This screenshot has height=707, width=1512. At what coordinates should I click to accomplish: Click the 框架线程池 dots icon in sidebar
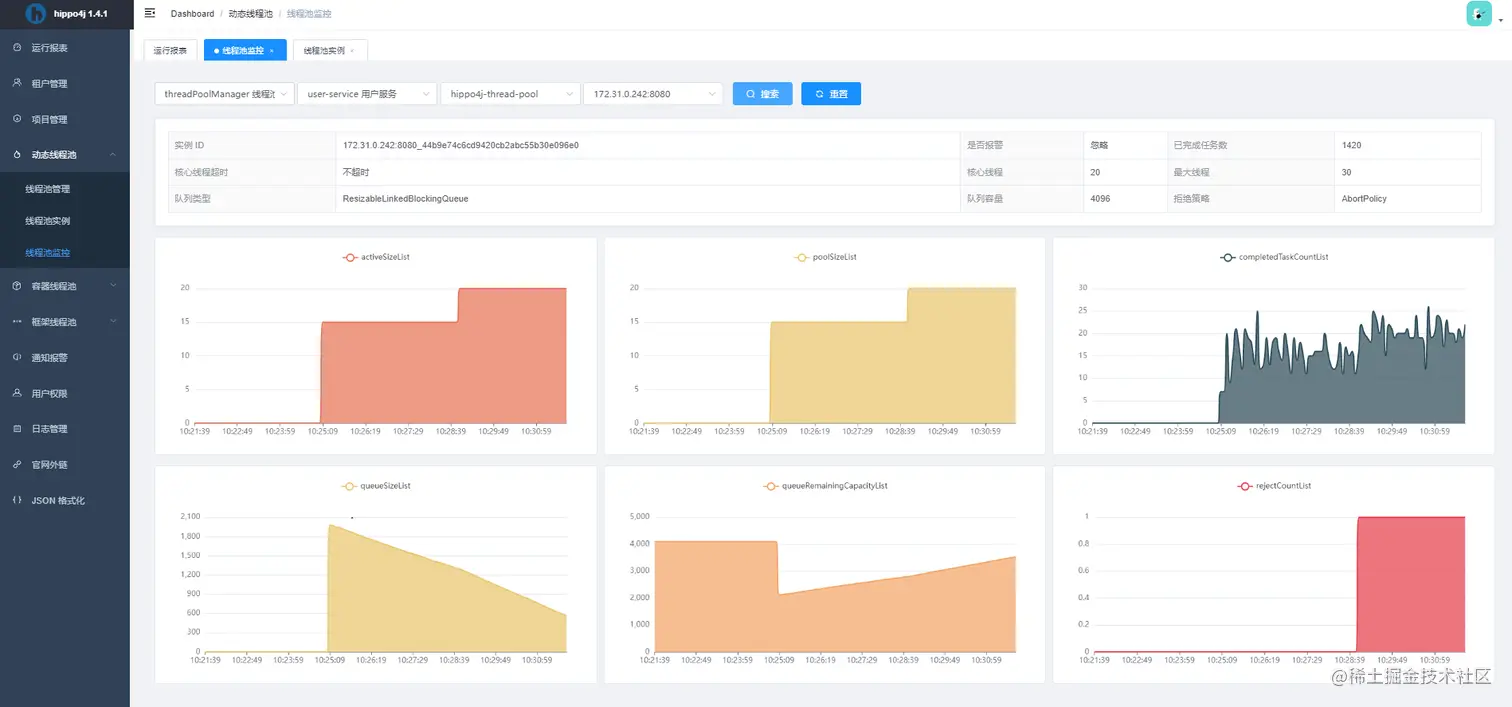(x=17, y=322)
